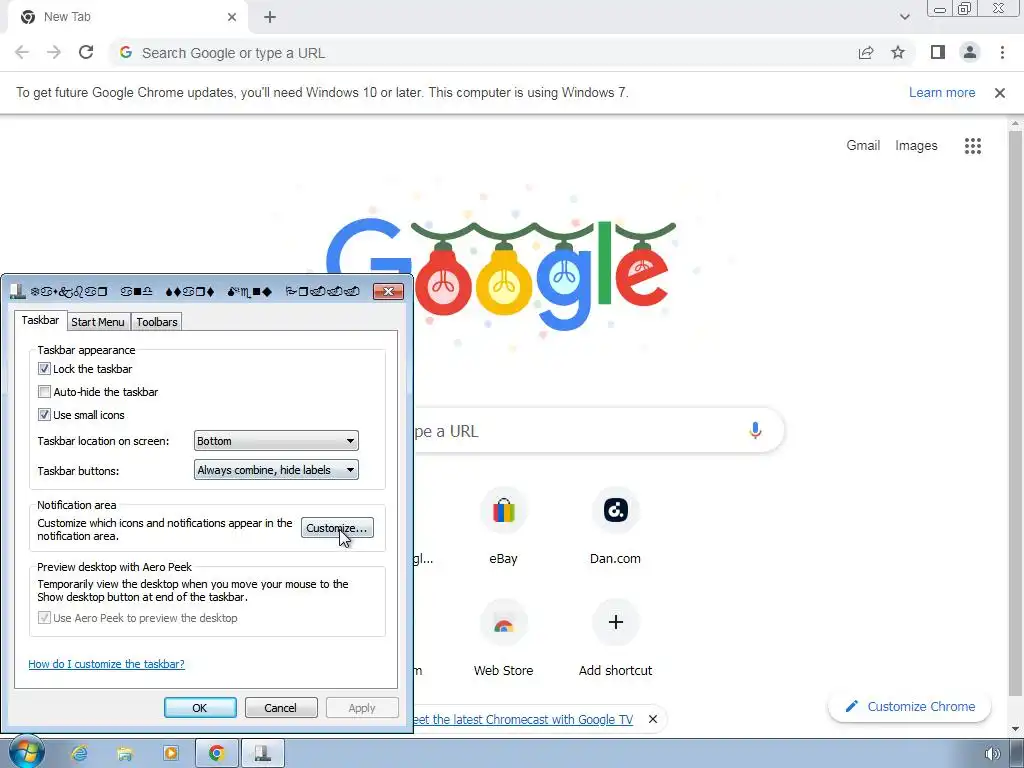
Task: Open Chrome tab search chevron
Action: tap(904, 17)
